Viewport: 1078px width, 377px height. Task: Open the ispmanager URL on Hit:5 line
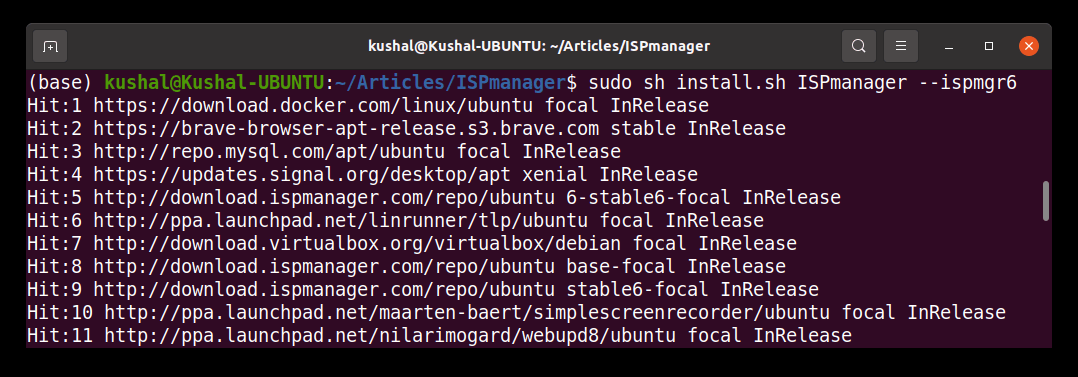coord(325,198)
